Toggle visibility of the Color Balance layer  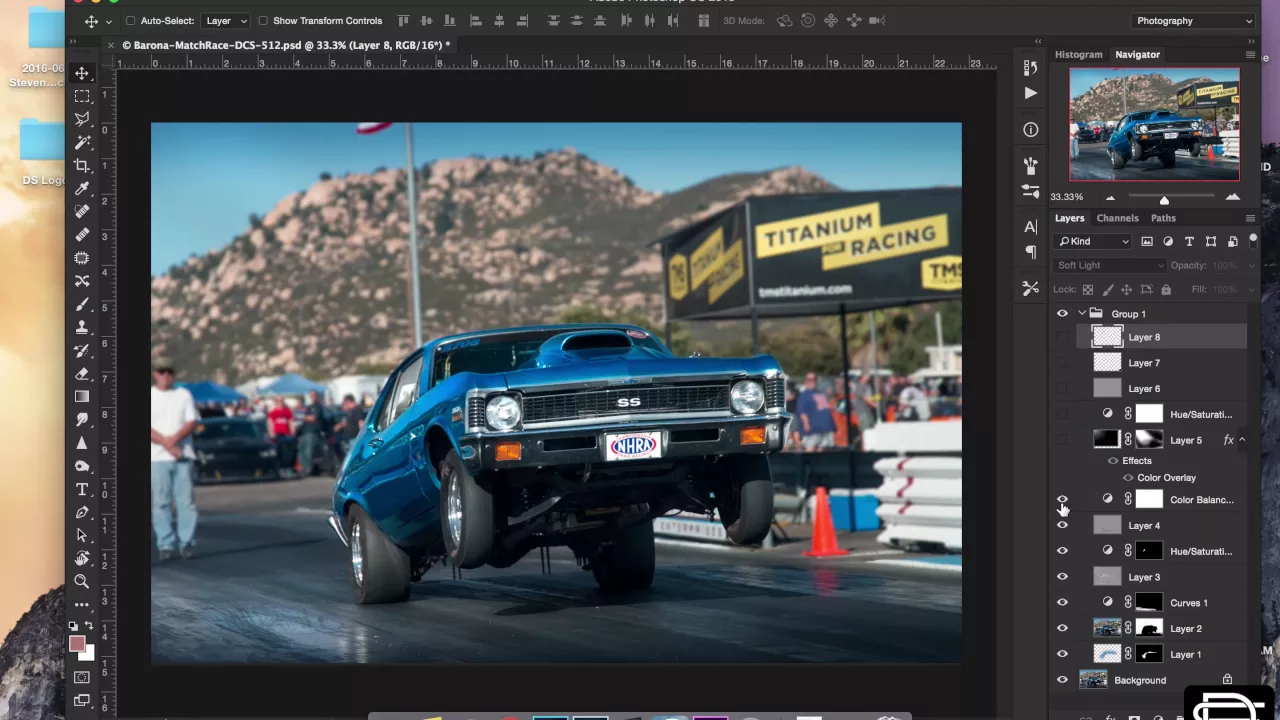1062,498
